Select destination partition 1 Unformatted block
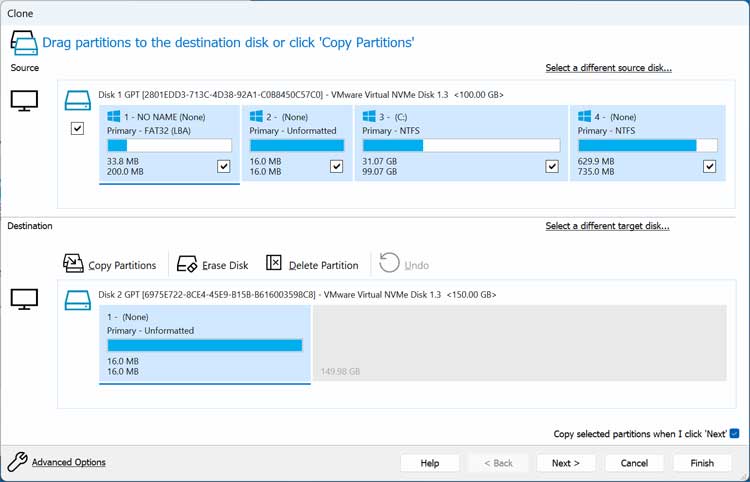Screen dimensions: 750x482 click(x=205, y=344)
